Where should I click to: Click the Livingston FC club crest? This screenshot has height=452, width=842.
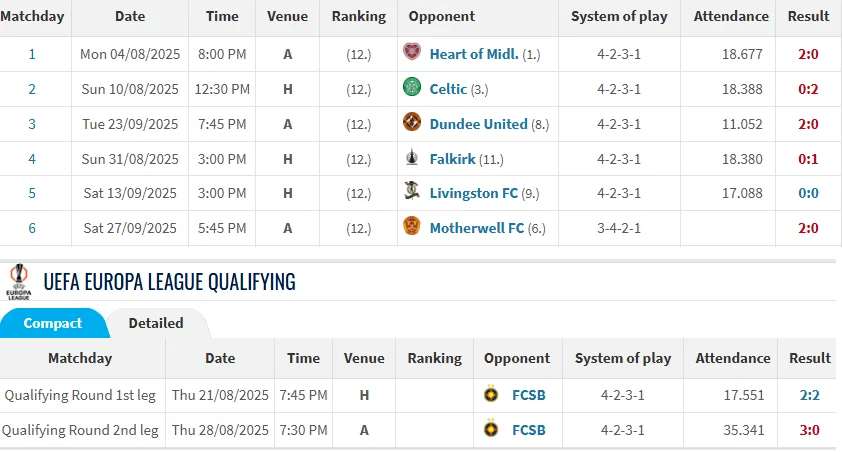pyautogui.click(x=411, y=192)
